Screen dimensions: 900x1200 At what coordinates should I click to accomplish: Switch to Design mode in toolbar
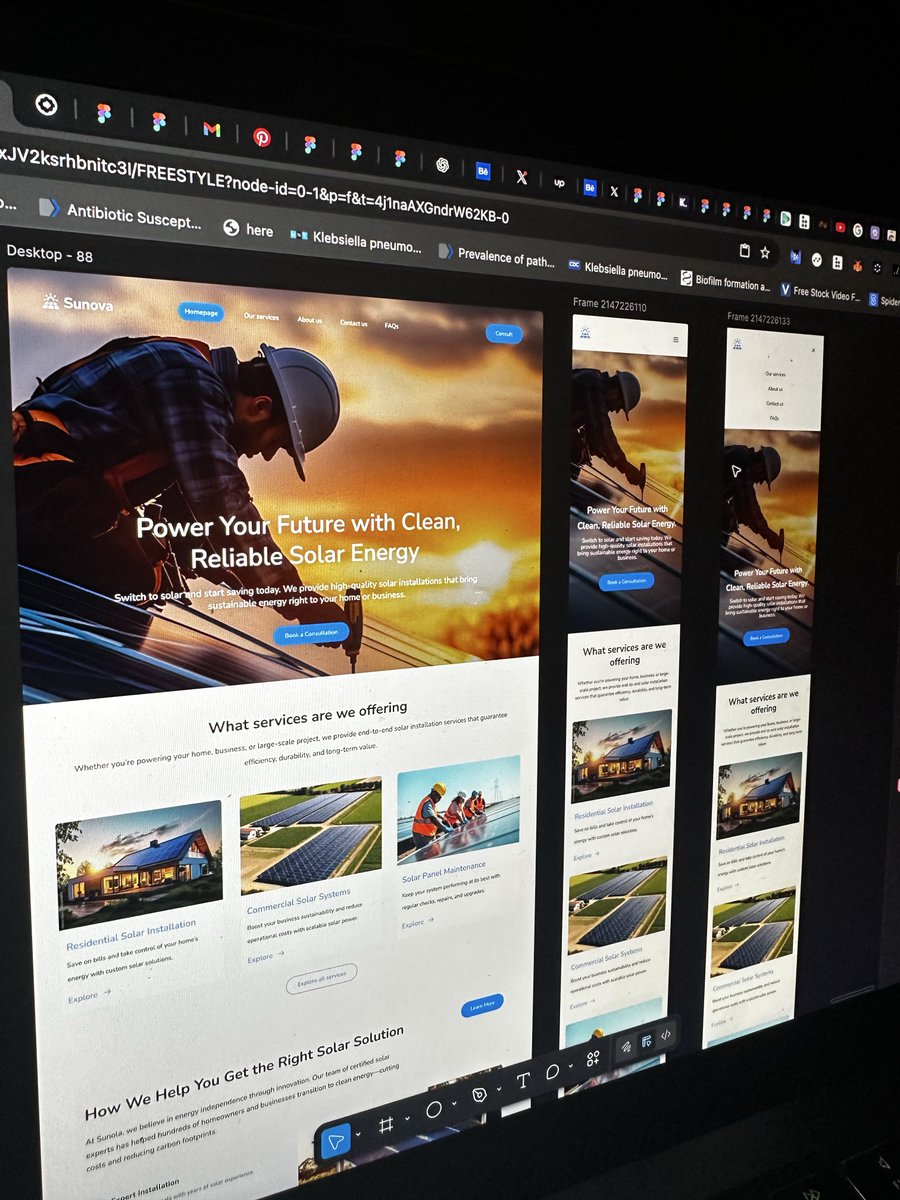(647, 1041)
